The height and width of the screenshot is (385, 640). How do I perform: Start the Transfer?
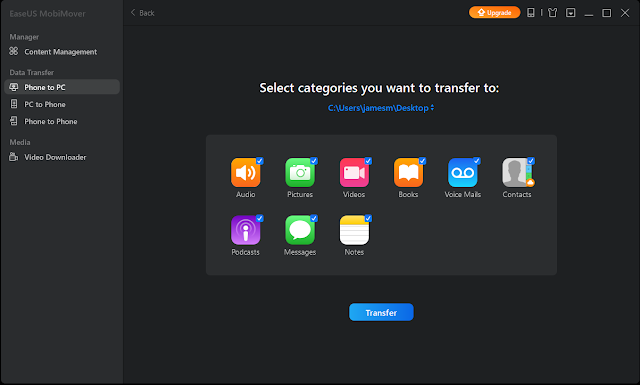[381, 312]
